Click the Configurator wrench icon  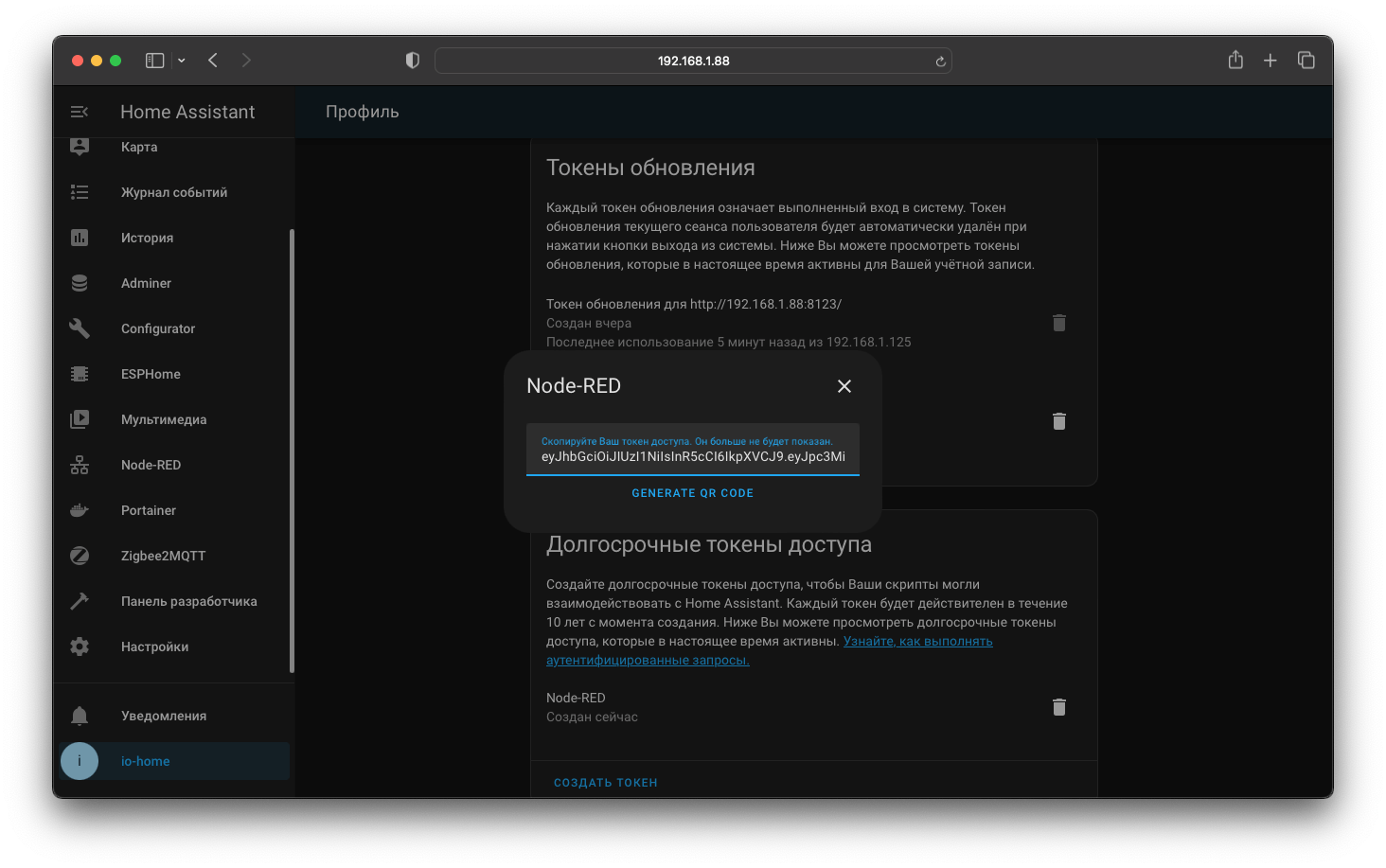80,328
